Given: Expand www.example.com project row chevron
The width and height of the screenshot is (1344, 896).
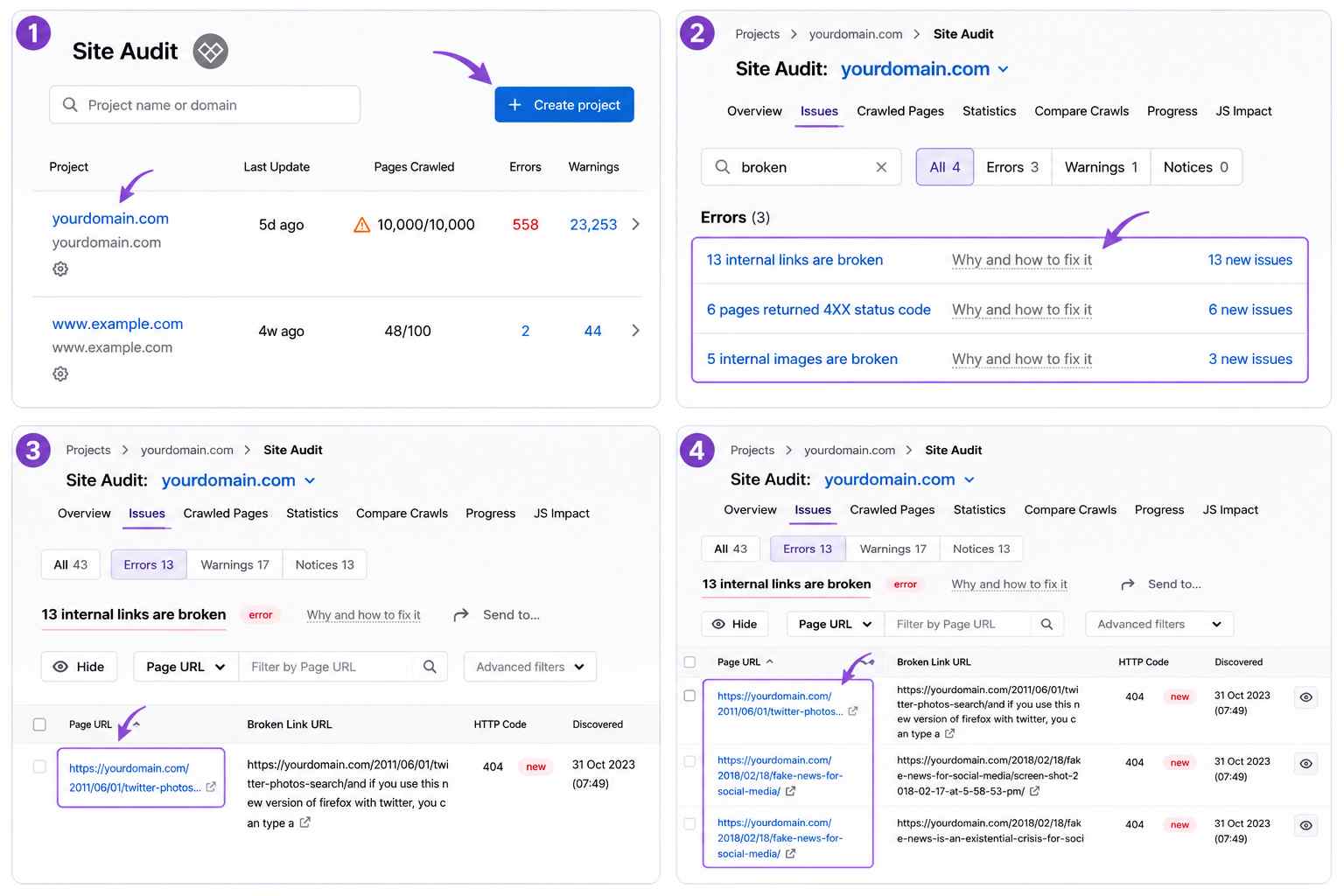Looking at the screenshot, I should (x=635, y=331).
